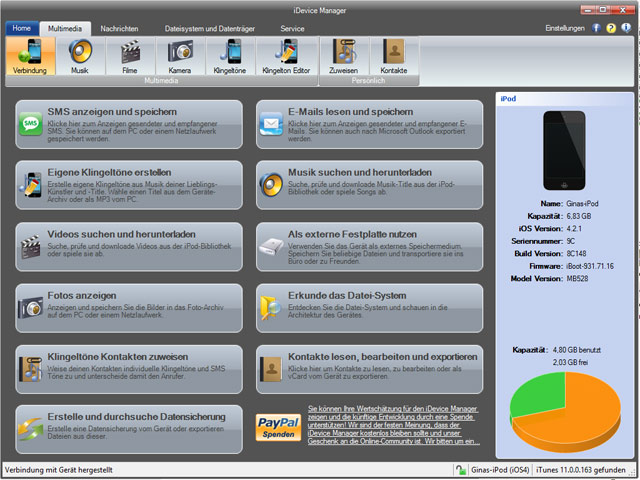Open Erkunde das Datei-System
The height and width of the screenshot is (480, 640).
[369, 308]
